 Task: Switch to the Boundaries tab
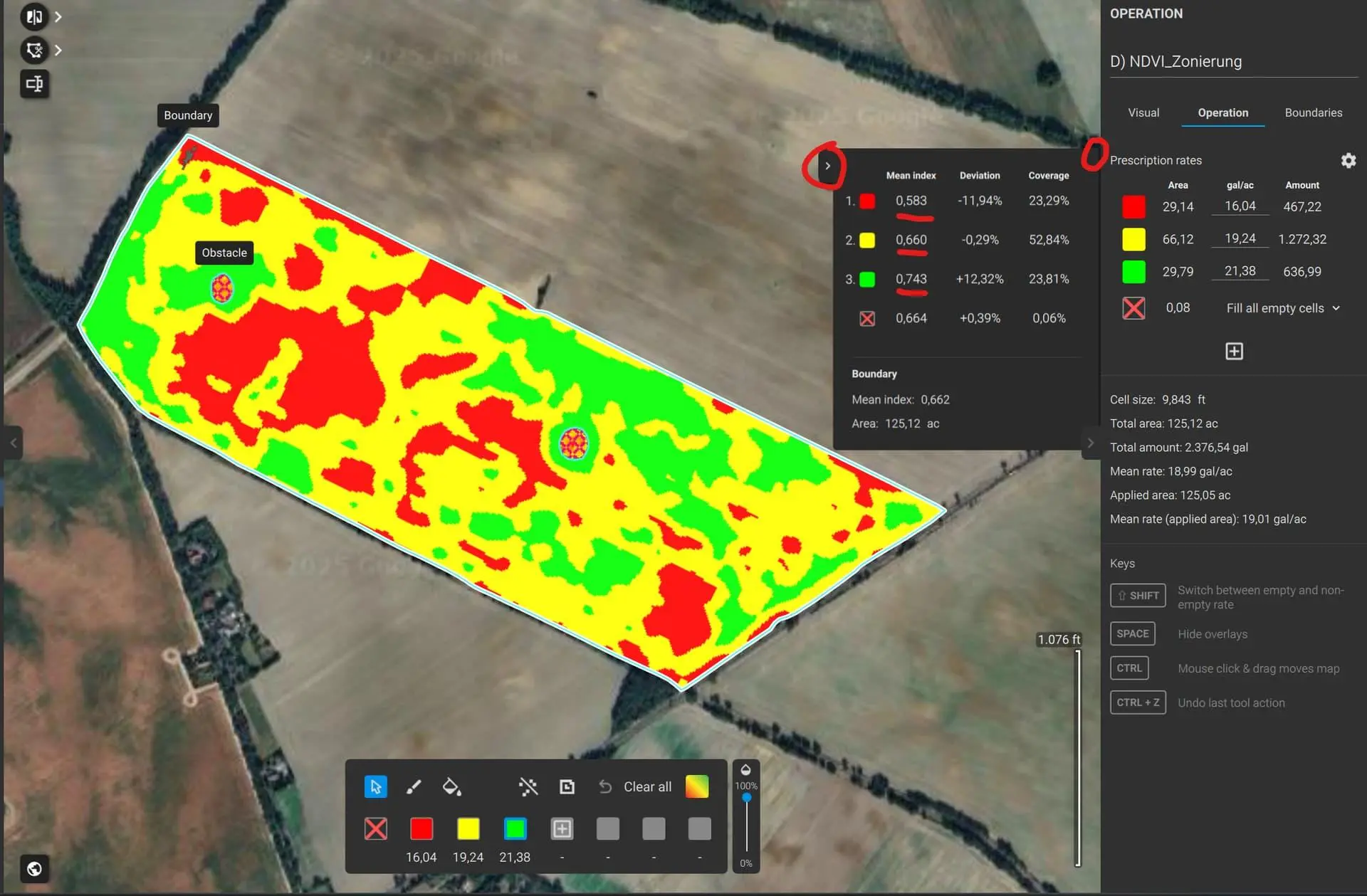1313,112
